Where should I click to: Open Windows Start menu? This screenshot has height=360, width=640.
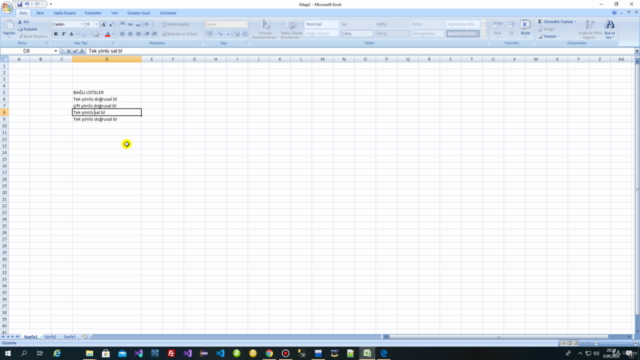(x=8, y=353)
